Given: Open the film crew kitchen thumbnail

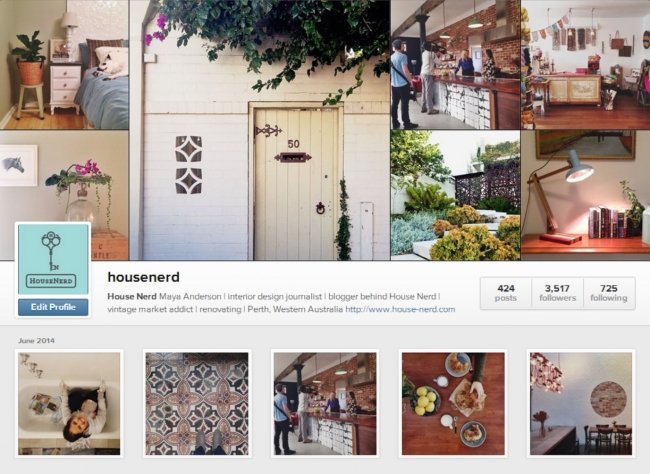Looking at the screenshot, I should (x=325, y=404).
